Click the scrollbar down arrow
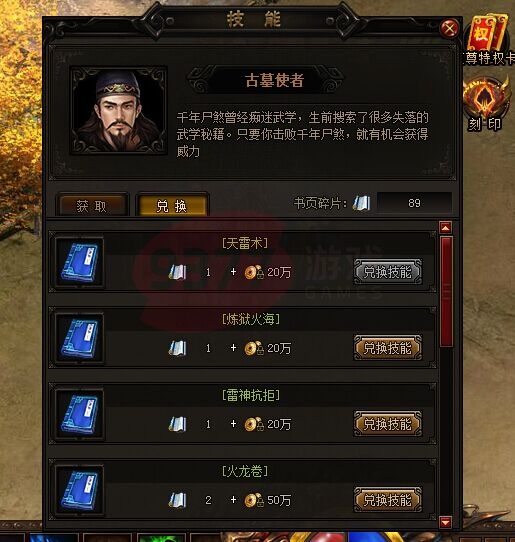This screenshot has width=515, height=542. pos(446,522)
